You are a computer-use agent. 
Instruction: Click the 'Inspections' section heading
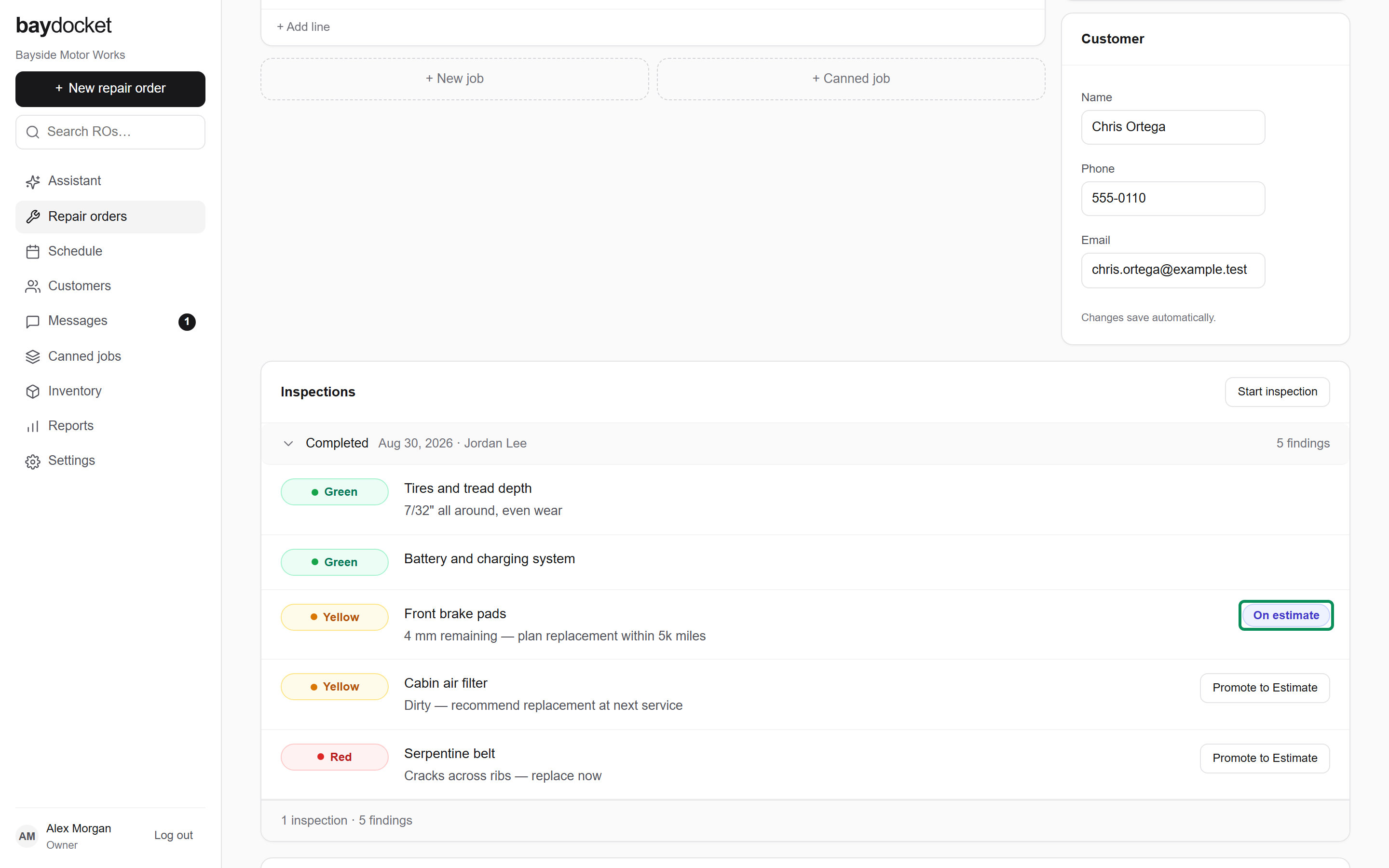pos(318,392)
